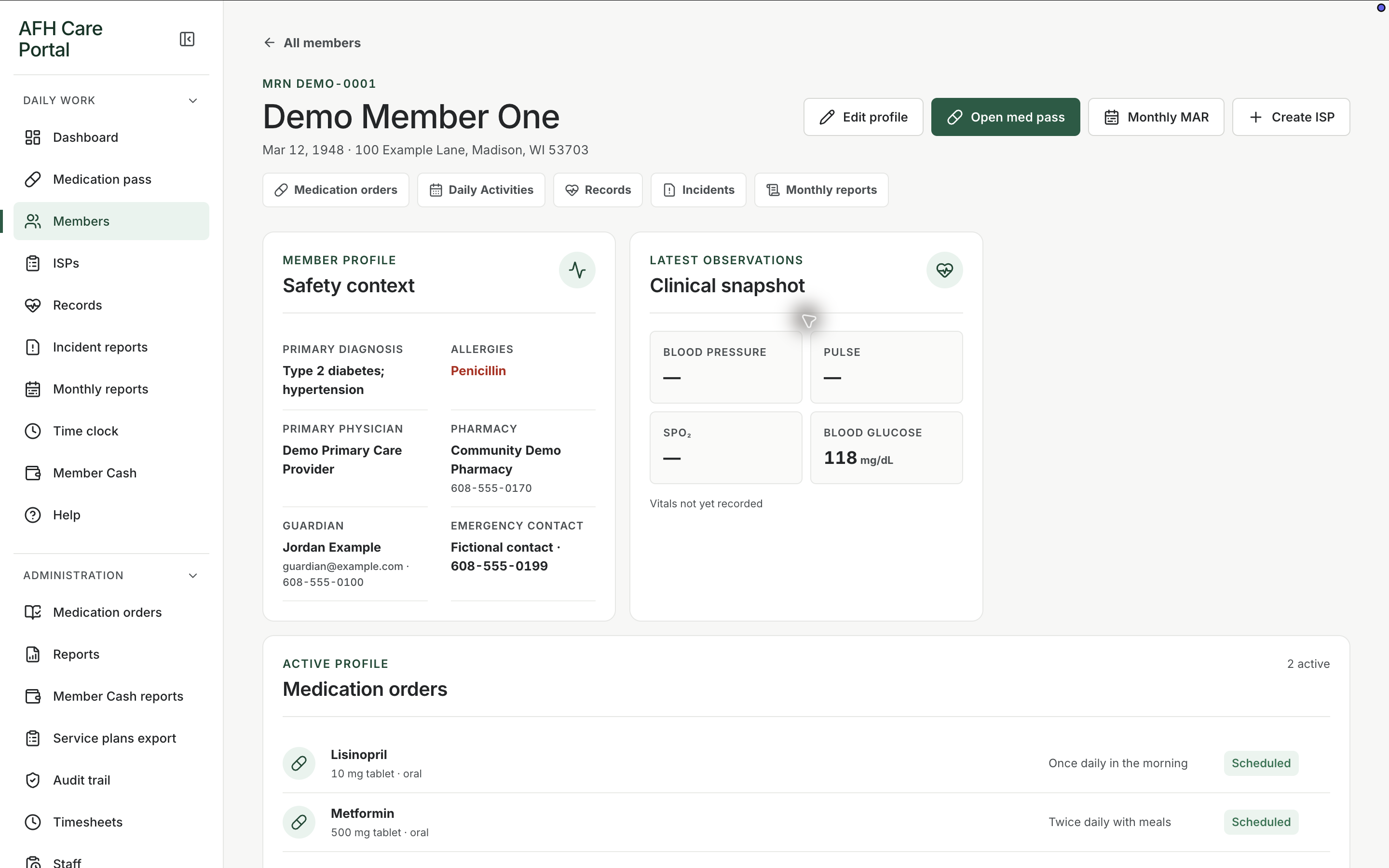Return to All members link
This screenshot has height=868, width=1389.
click(x=312, y=42)
